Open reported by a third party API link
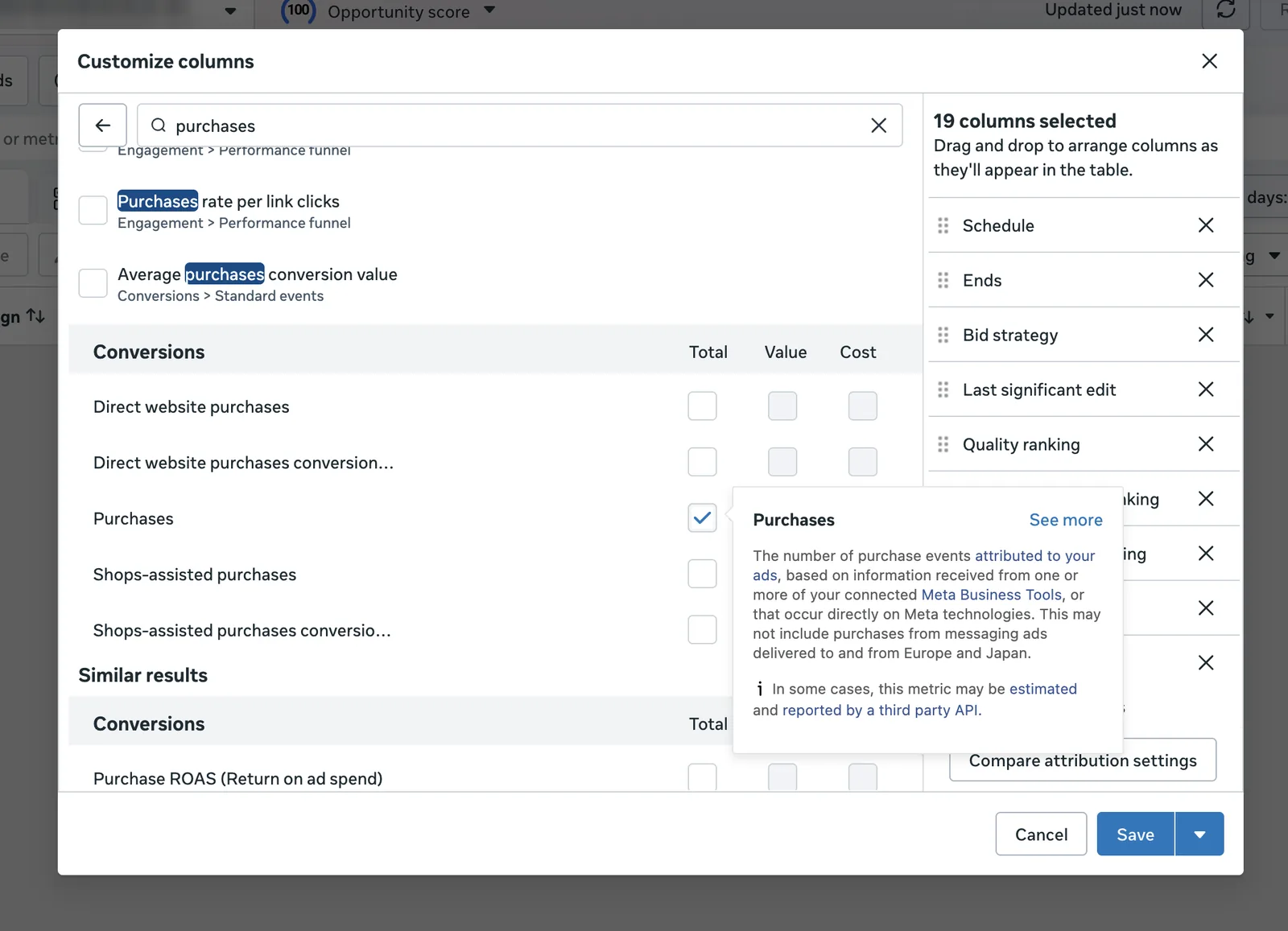Viewport: 1288px width, 931px height. coord(881,710)
